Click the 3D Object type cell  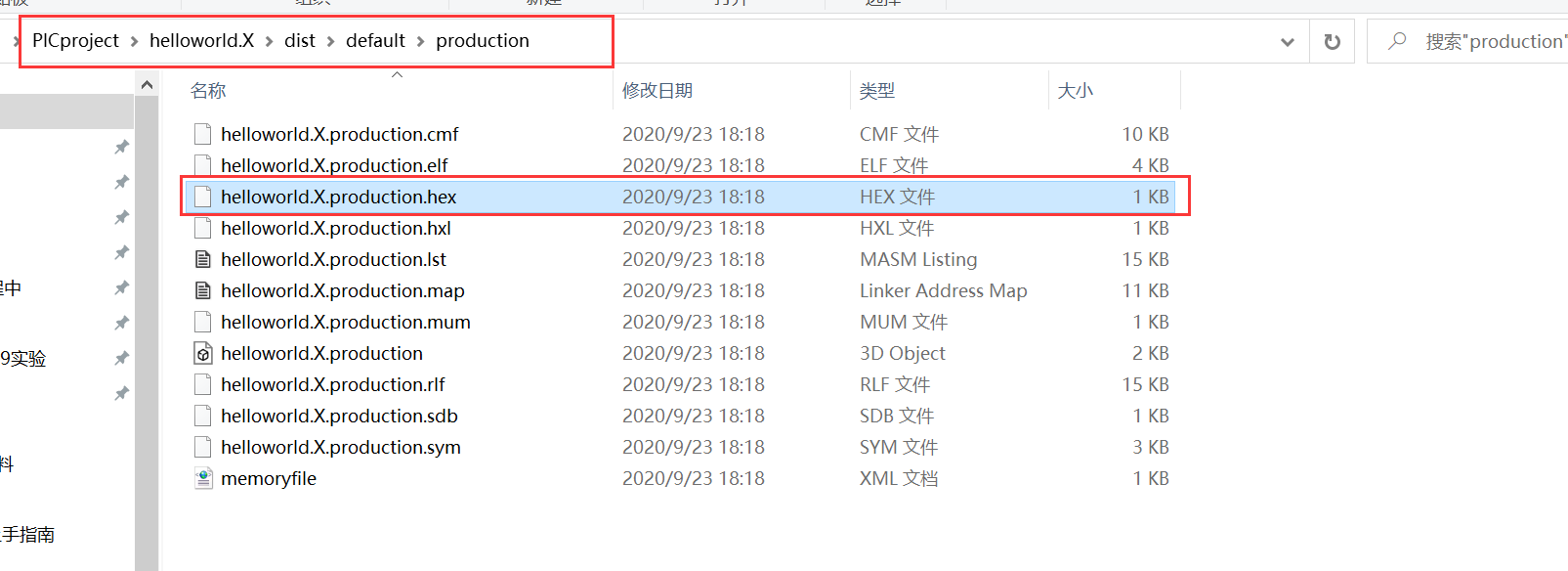[x=903, y=353]
